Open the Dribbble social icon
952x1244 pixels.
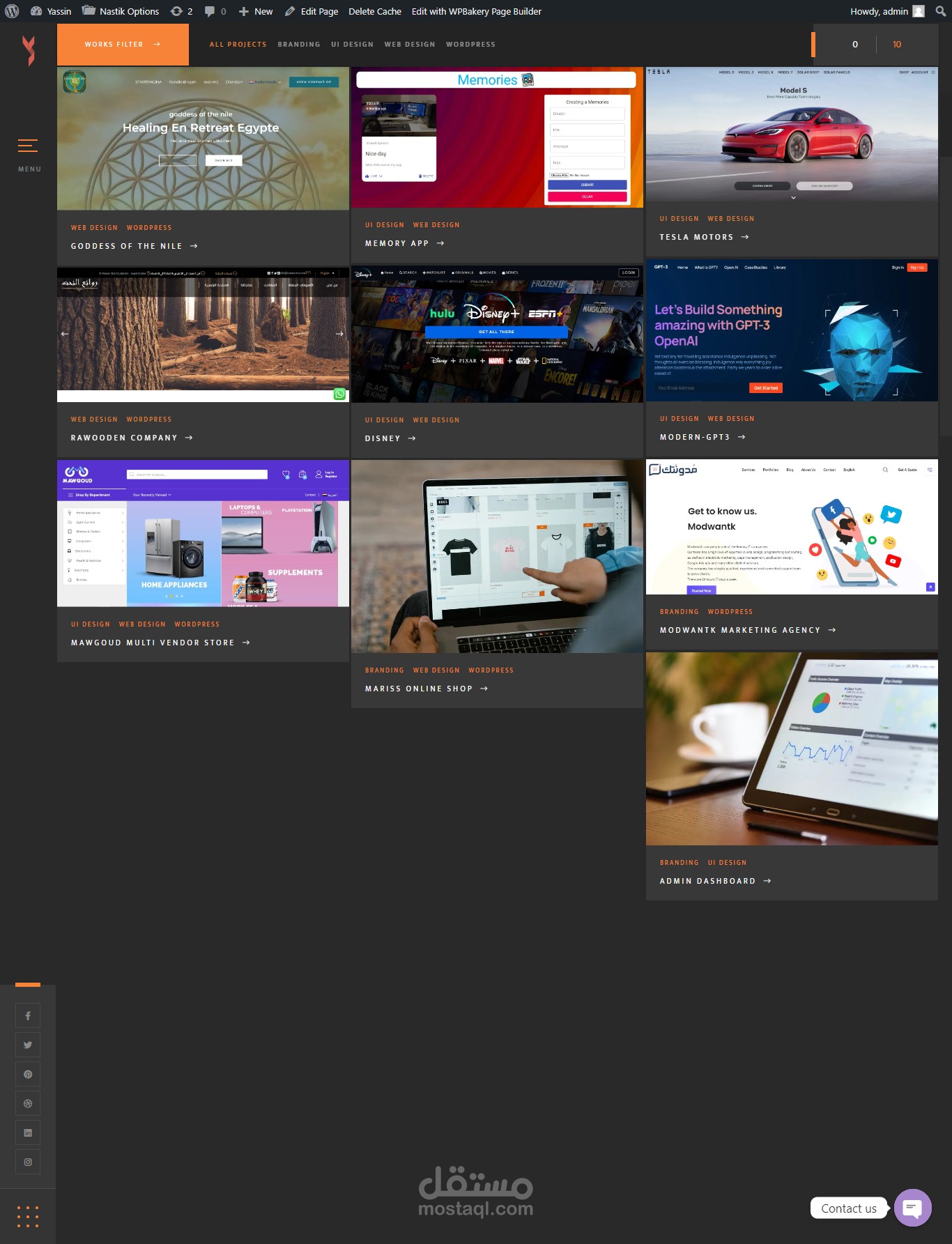(28, 1103)
